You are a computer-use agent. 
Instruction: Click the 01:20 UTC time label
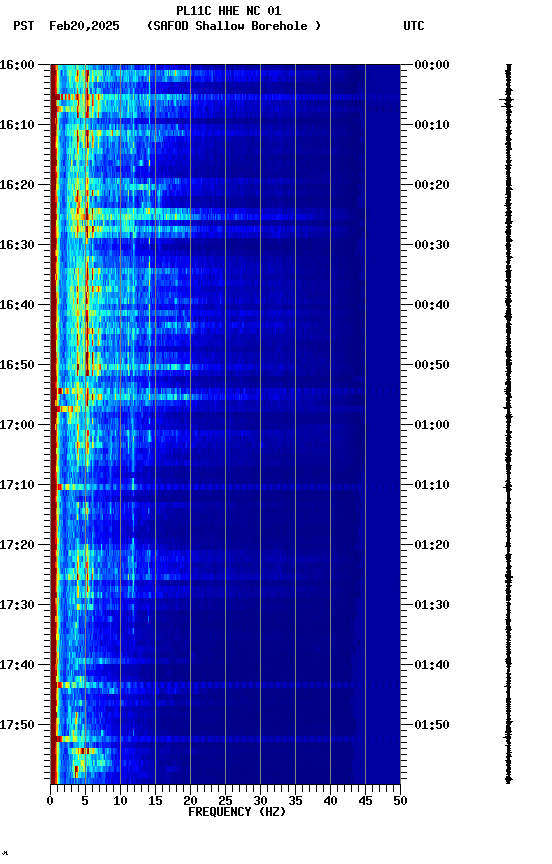click(x=432, y=545)
